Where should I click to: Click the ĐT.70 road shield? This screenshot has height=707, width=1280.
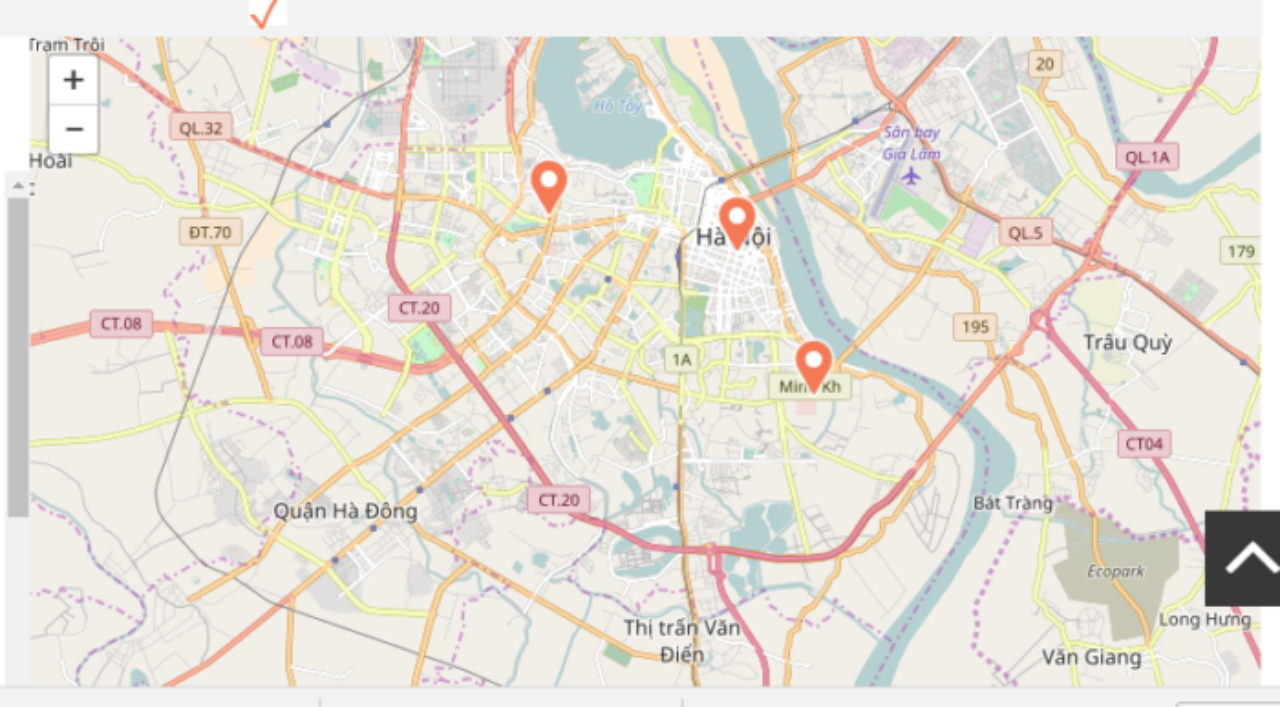coord(210,233)
